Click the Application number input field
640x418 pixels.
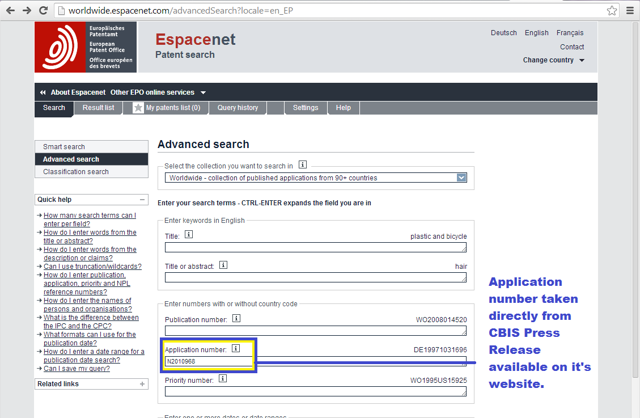coord(316,361)
